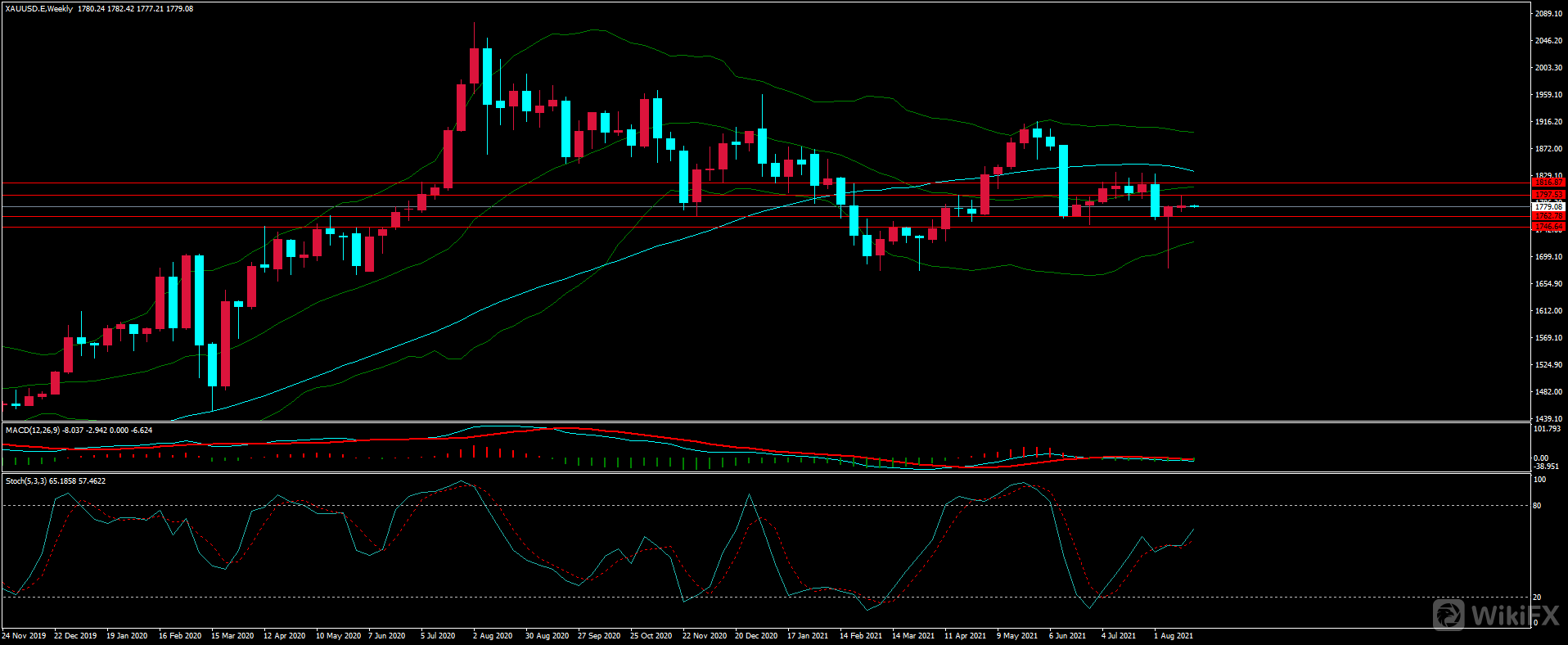Image resolution: width=1568 pixels, height=645 pixels.
Task: Click the current price 1779.08 label
Action: click(x=1548, y=207)
